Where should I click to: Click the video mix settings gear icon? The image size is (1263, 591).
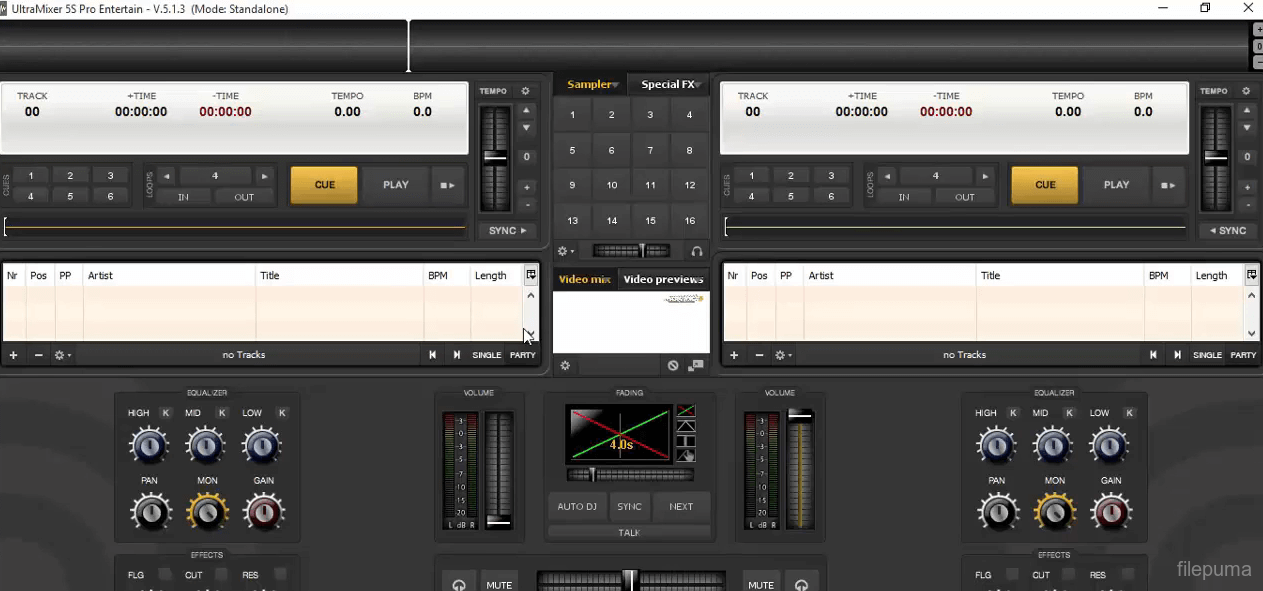tap(565, 366)
